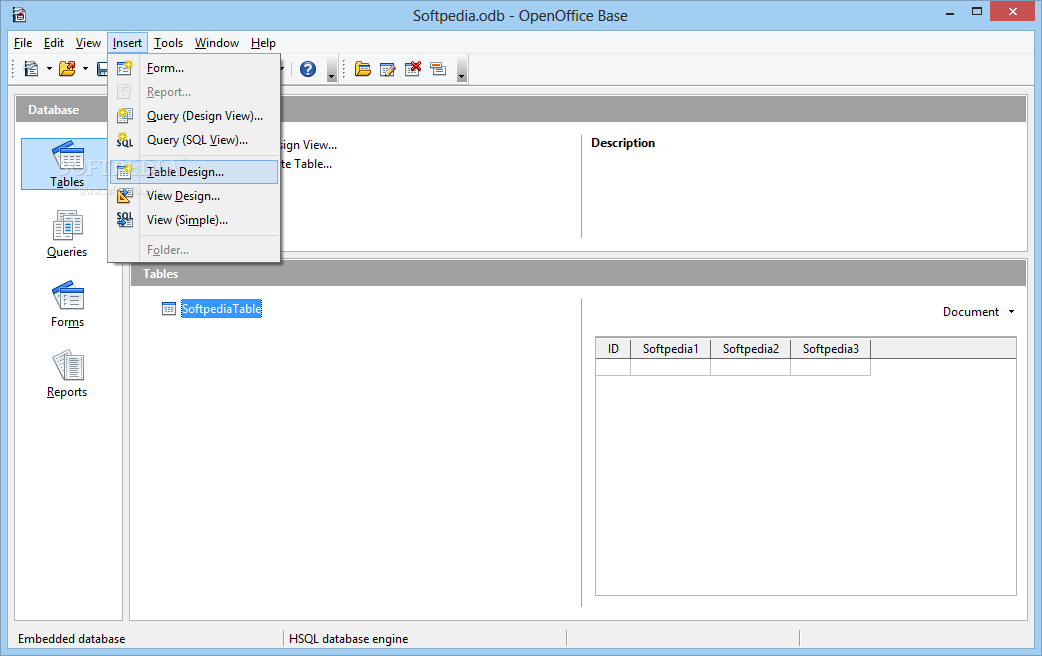Click the SQL icon beside Query (SQL View)

pyautogui.click(x=124, y=140)
